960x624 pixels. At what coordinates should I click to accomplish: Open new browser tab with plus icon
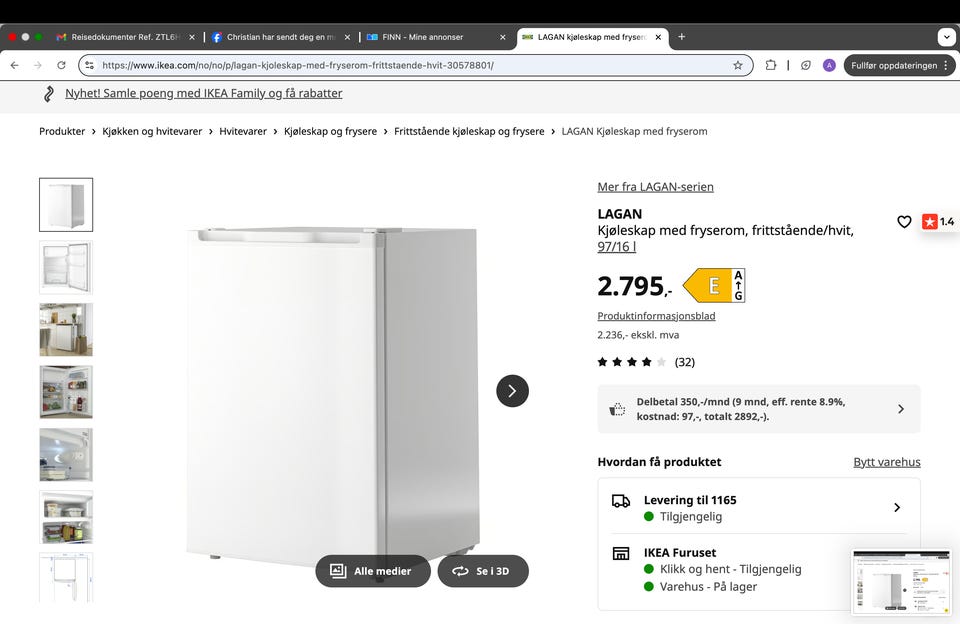[x=681, y=37]
